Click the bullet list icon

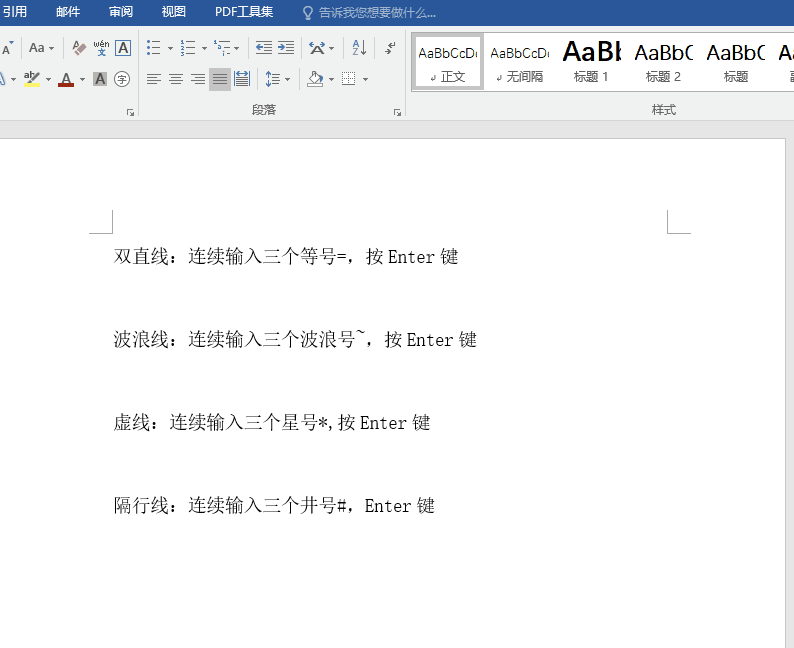(x=153, y=48)
